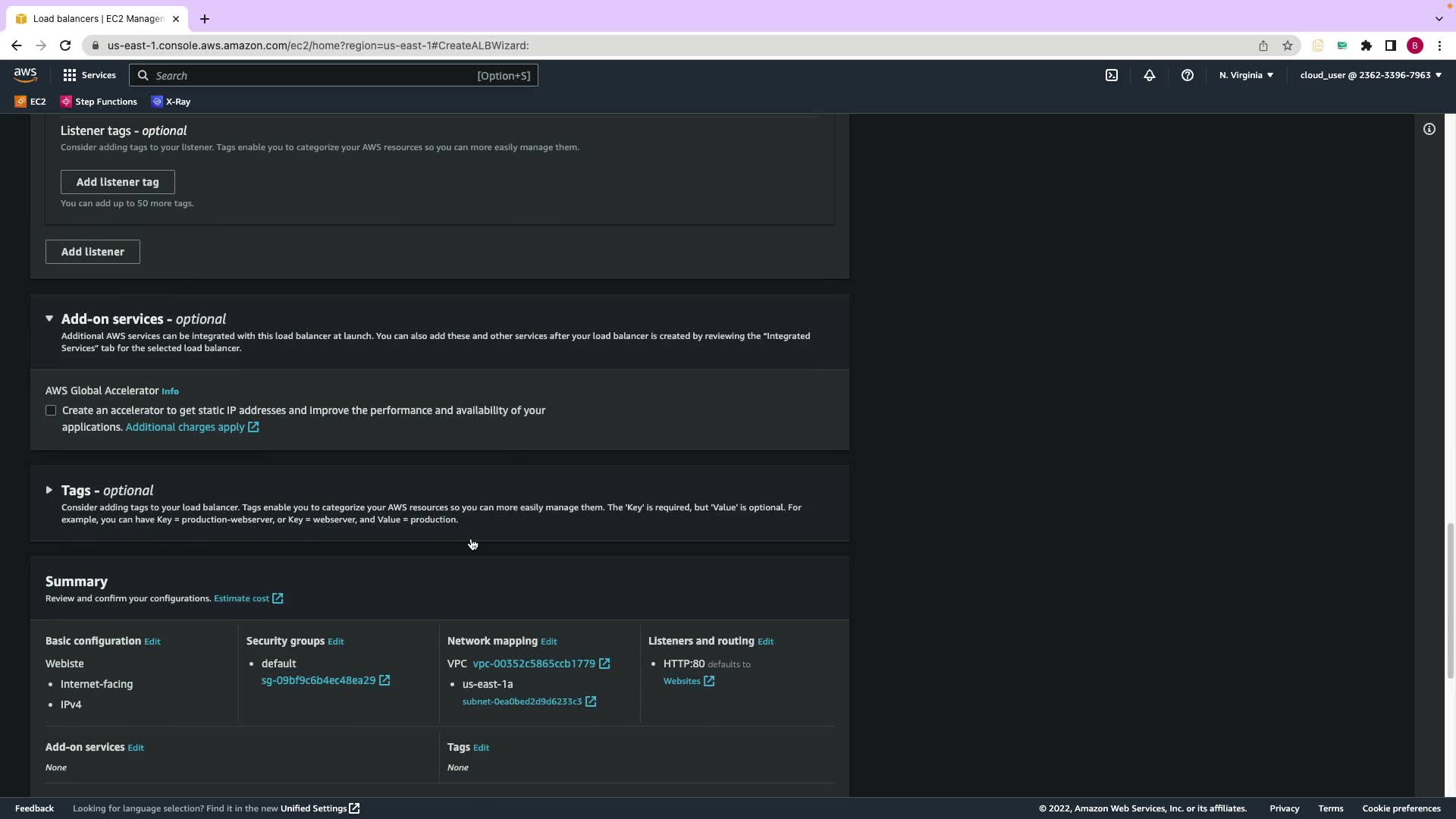
Task: Collapse the Add-on services section
Action: pos(49,319)
